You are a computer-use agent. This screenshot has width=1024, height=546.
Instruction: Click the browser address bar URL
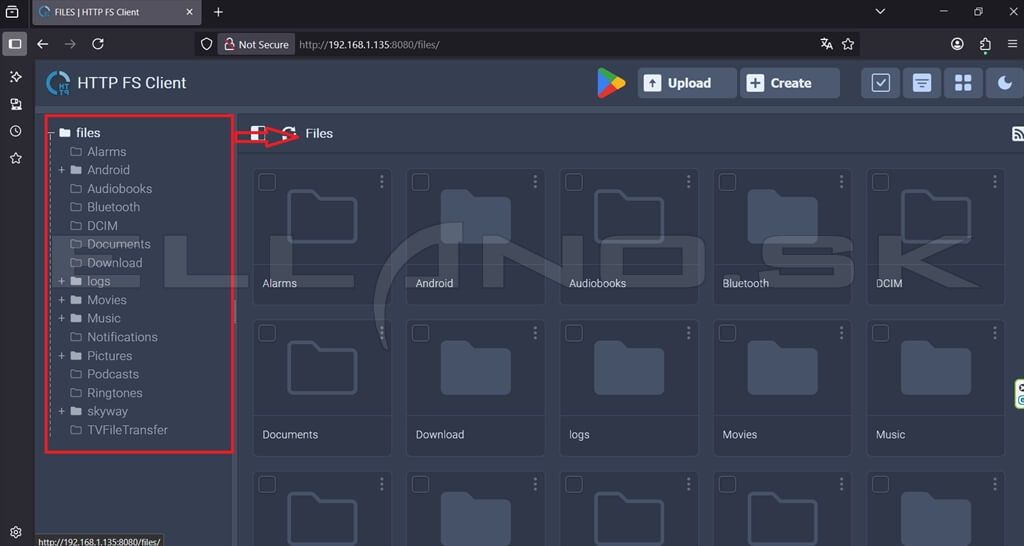pos(369,44)
